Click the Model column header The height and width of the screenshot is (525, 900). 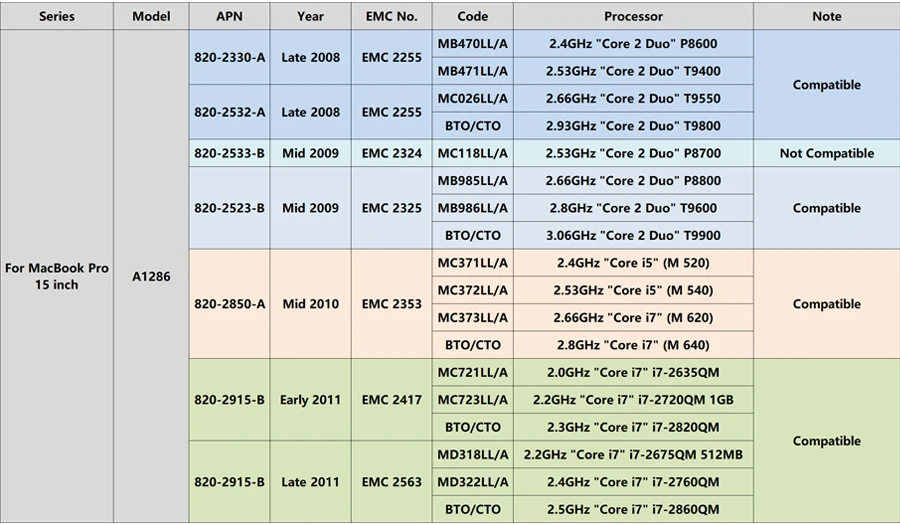[x=151, y=16]
